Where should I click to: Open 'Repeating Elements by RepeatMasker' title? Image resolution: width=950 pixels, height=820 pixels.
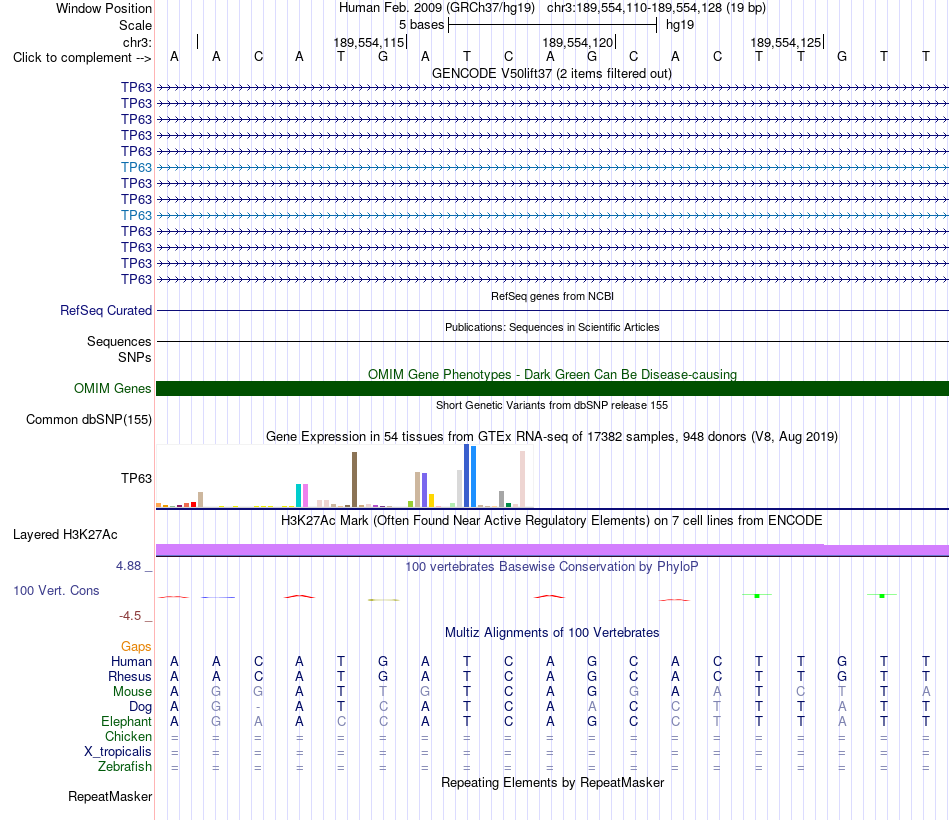[x=552, y=782]
